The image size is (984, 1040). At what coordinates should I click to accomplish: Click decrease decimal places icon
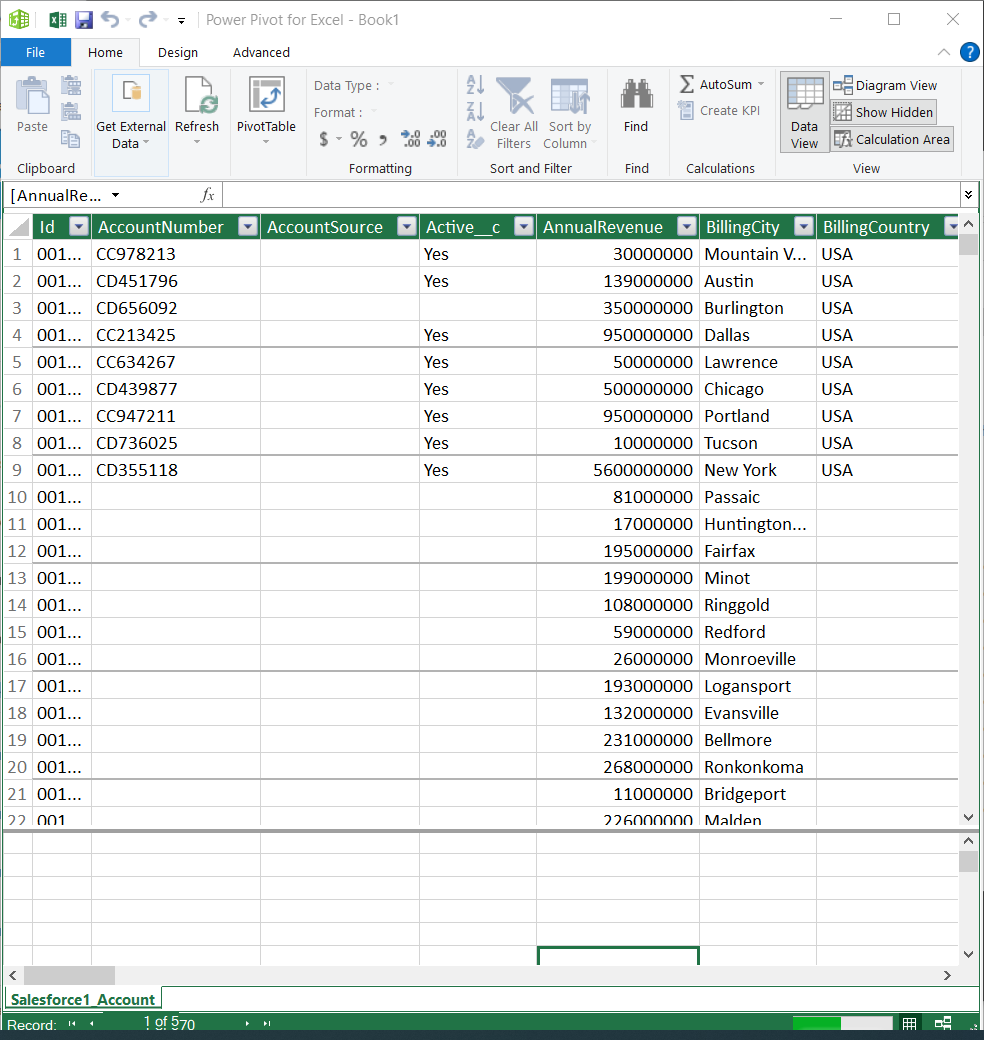pyautogui.click(x=437, y=139)
